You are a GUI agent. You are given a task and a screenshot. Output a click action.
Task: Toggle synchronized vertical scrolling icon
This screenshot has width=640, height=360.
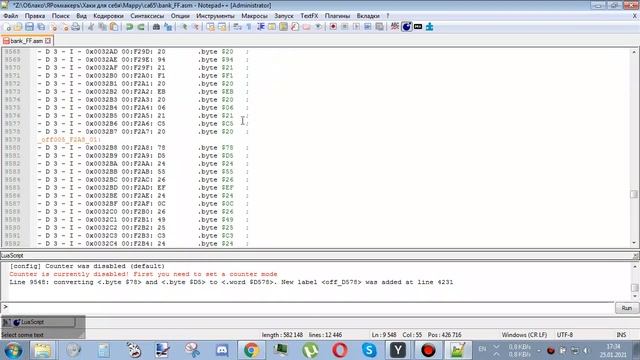[211, 27]
